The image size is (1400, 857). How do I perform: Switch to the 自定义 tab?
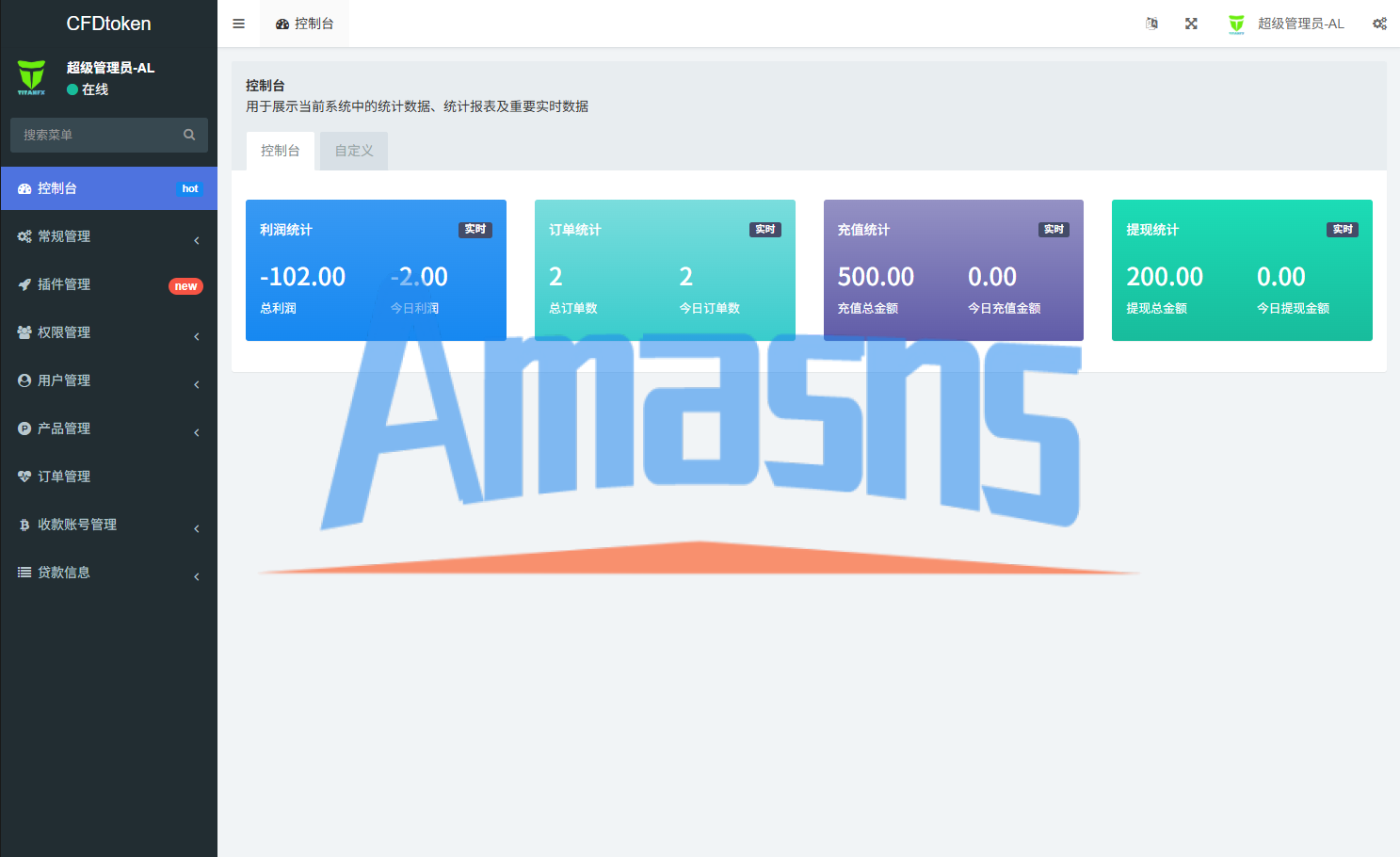click(x=354, y=151)
